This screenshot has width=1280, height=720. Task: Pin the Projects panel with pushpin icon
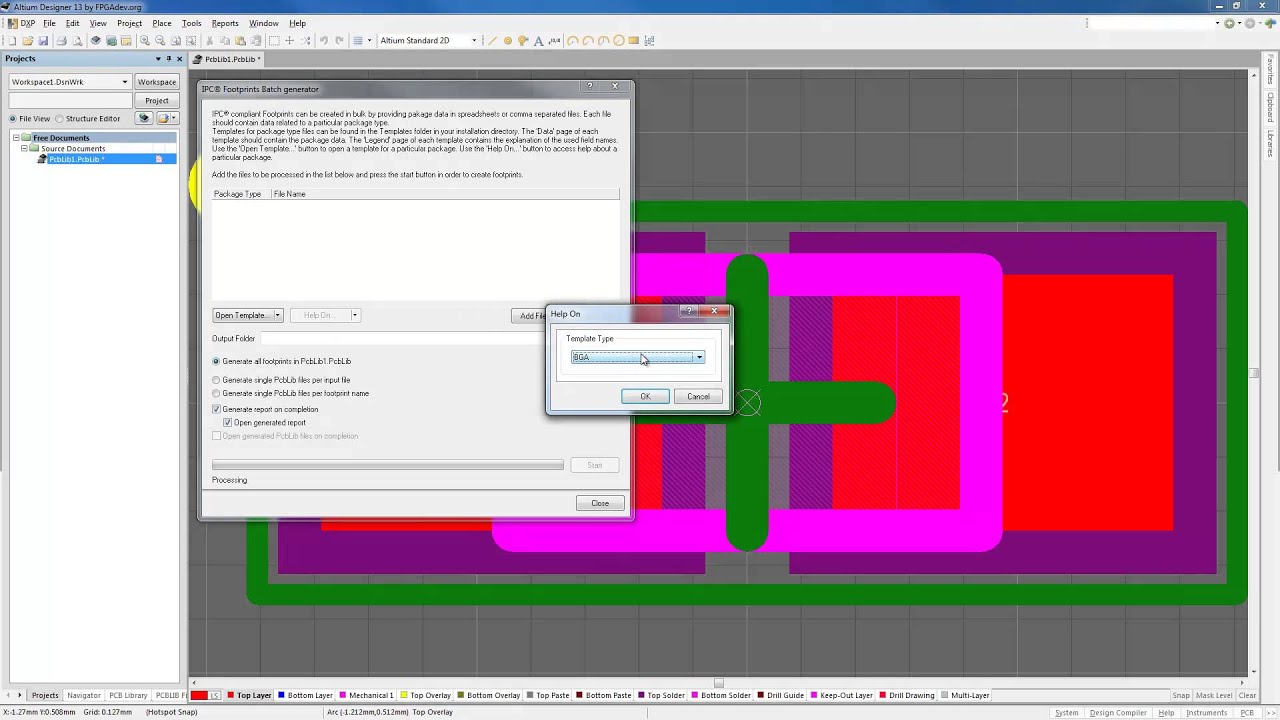pos(168,59)
